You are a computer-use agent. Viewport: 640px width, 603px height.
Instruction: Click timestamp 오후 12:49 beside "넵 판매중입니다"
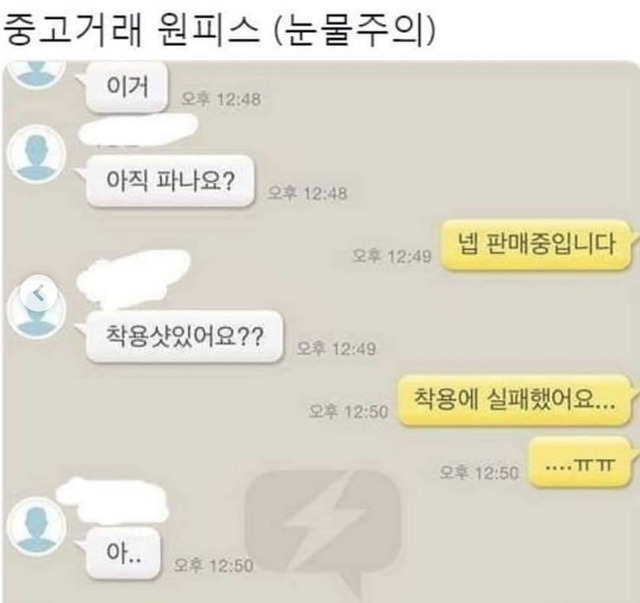(391, 256)
